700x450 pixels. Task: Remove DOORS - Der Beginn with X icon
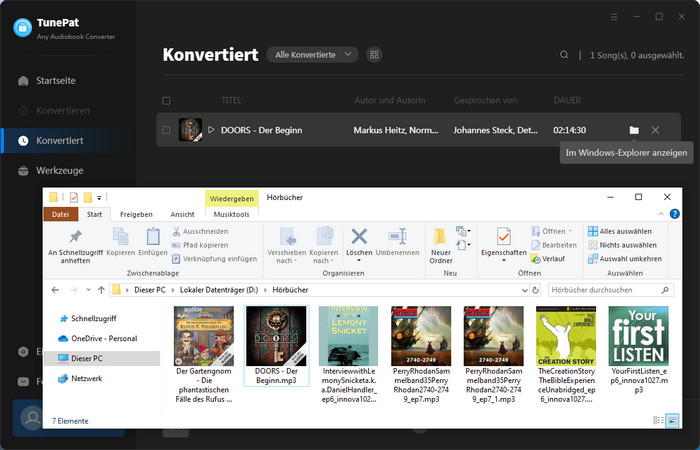(x=655, y=130)
